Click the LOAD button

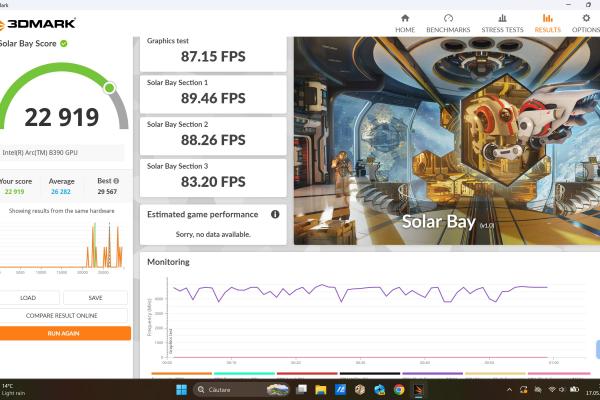pyautogui.click(x=28, y=298)
